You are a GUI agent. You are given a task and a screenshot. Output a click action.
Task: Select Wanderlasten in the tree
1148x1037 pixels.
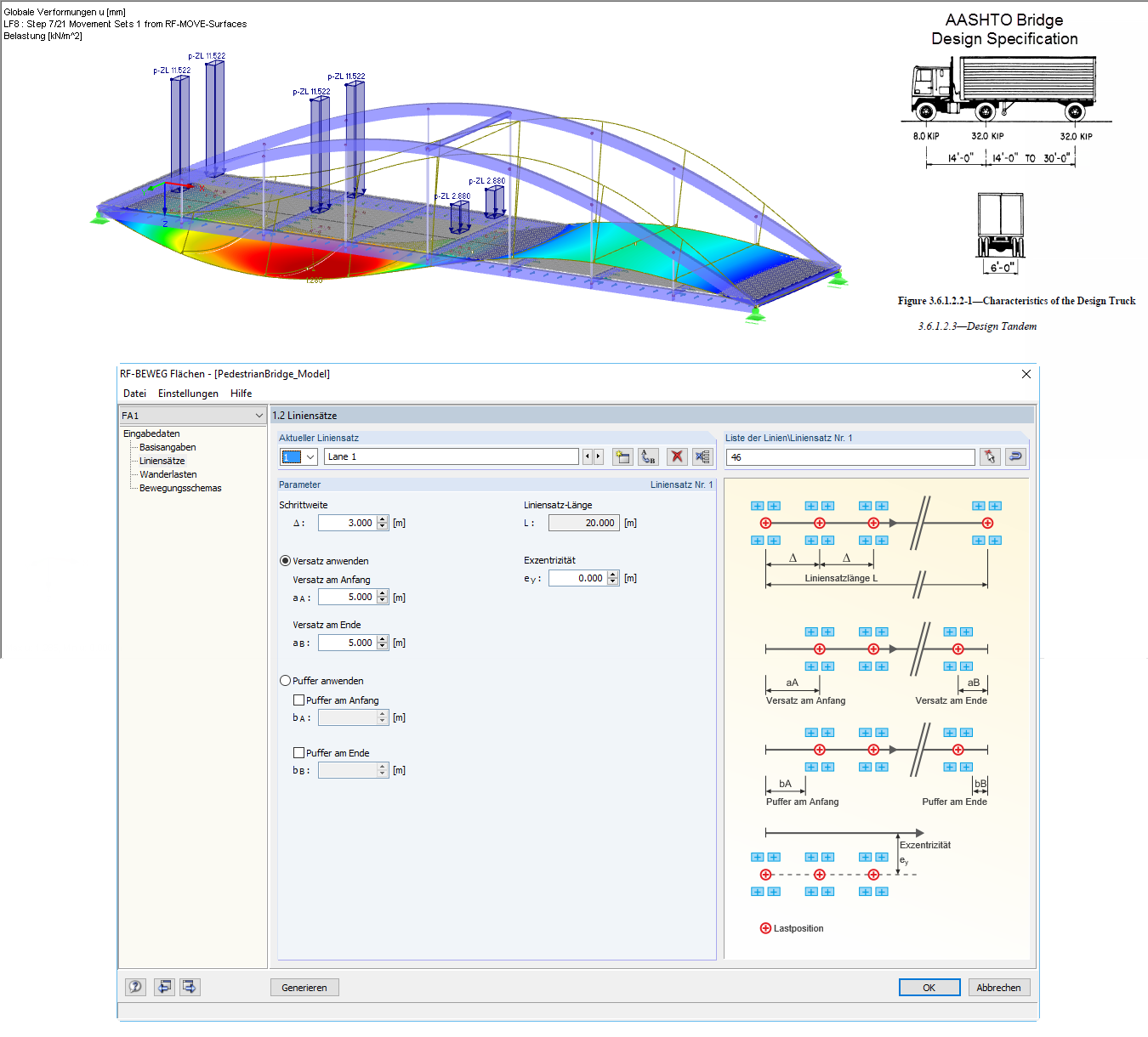[168, 474]
